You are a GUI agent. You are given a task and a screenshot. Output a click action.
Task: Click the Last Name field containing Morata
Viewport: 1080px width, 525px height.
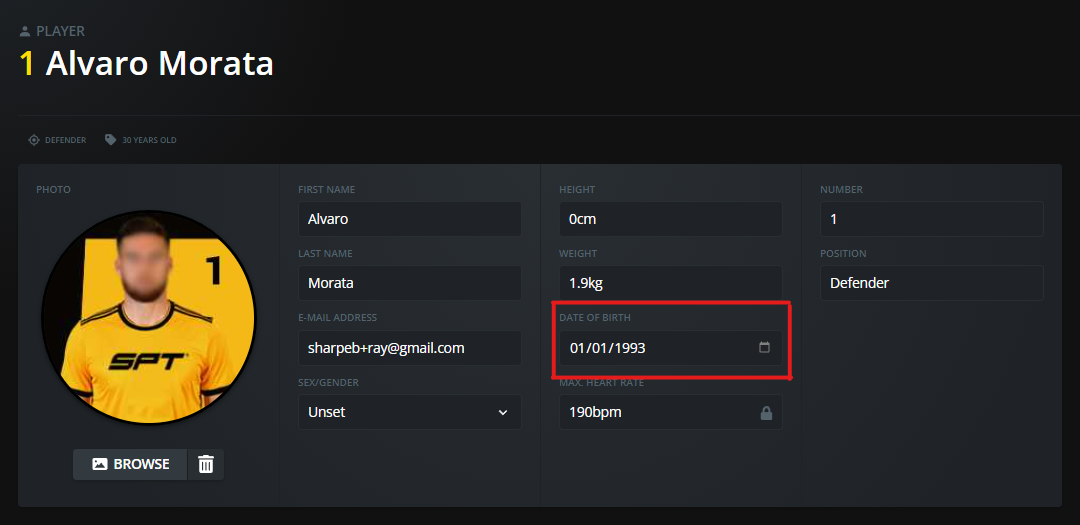click(409, 283)
